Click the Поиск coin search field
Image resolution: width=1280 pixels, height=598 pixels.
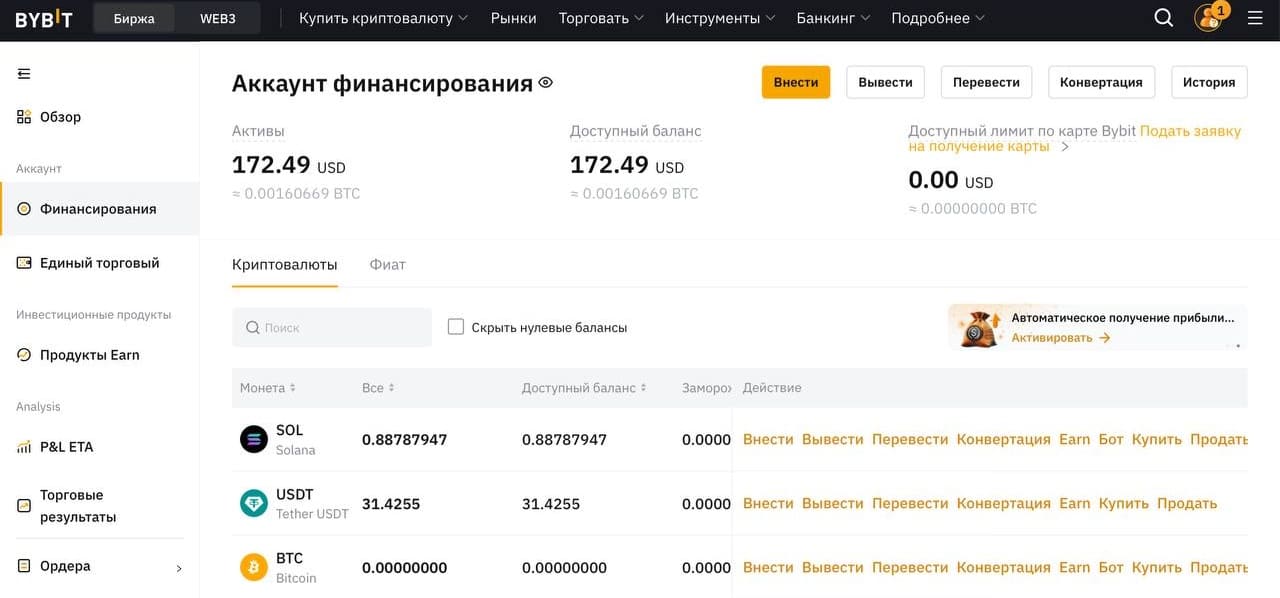pyautogui.click(x=332, y=327)
